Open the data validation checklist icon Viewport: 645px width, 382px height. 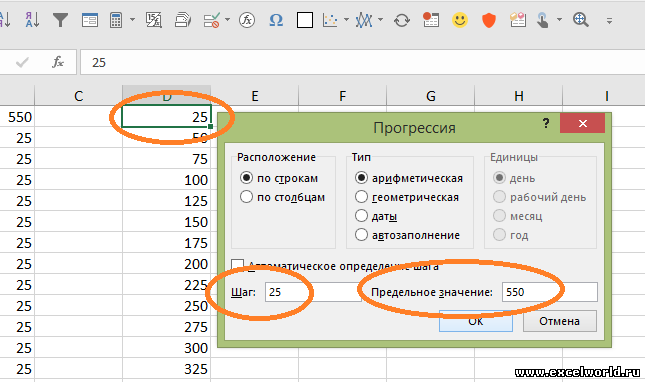[x=211, y=20]
